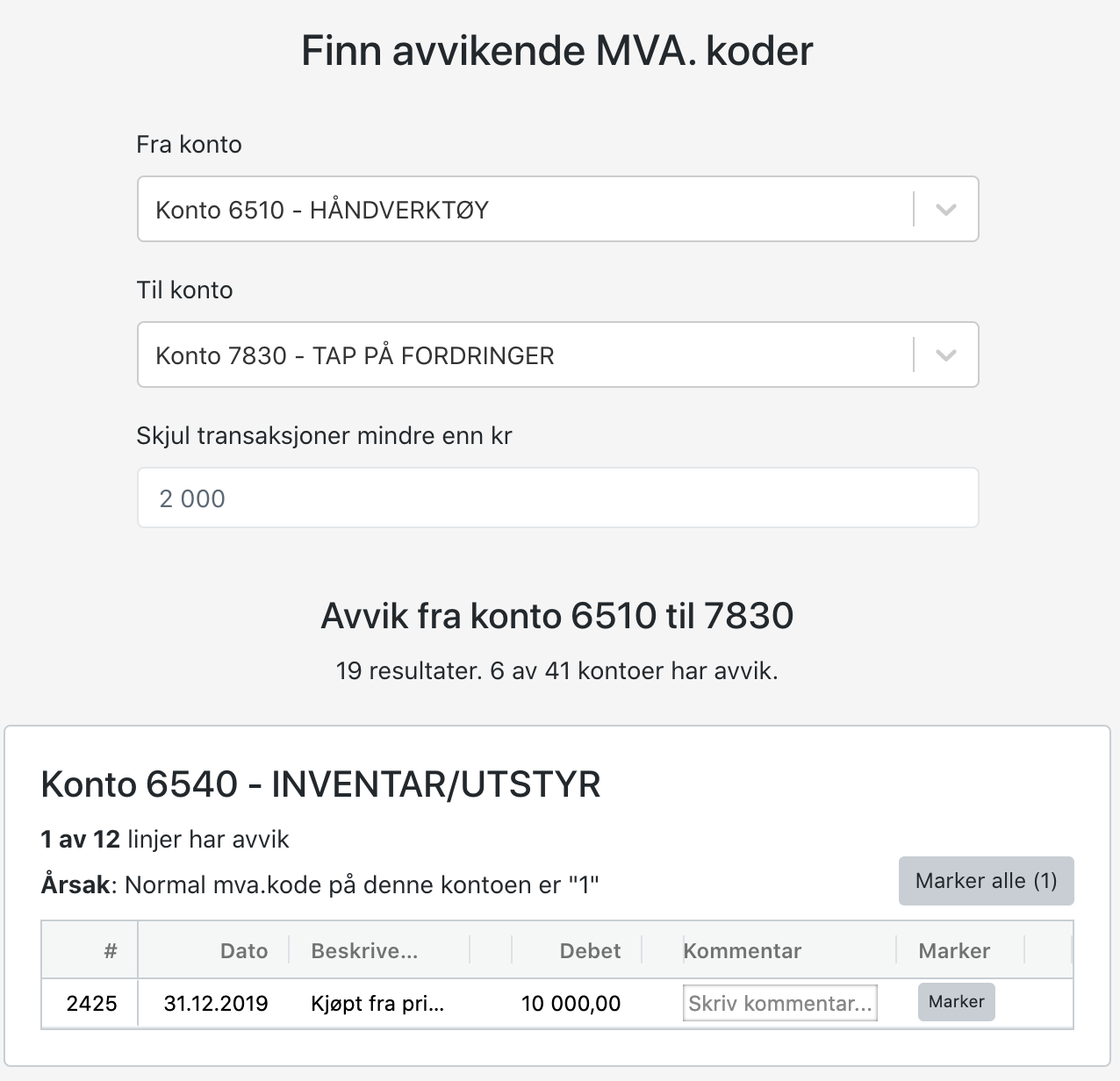Screen dimensions: 1120x1081
Task: Click the 'Skriv kommentar...' comment field
Action: [x=779, y=1004]
